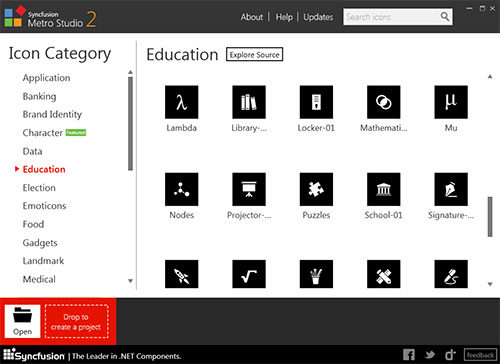Click the Featured badge next to Character
Viewport: 500px width, 364px height.
(76, 132)
